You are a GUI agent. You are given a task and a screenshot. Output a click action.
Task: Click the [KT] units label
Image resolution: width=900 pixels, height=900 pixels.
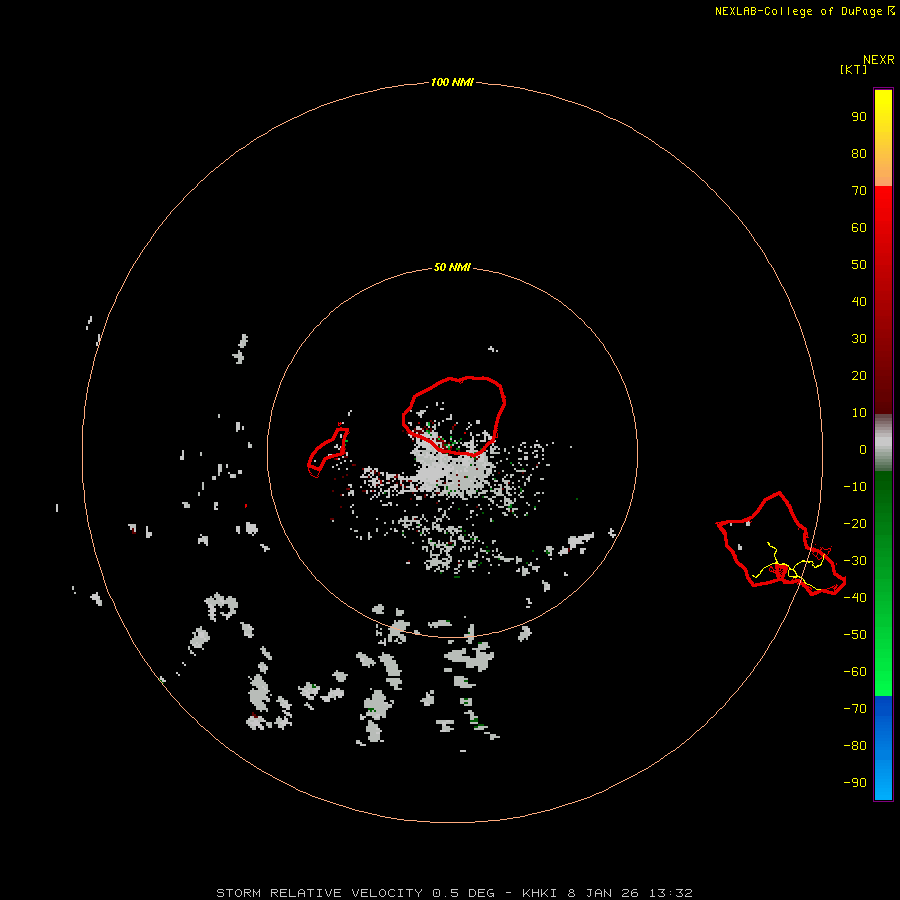[854, 69]
